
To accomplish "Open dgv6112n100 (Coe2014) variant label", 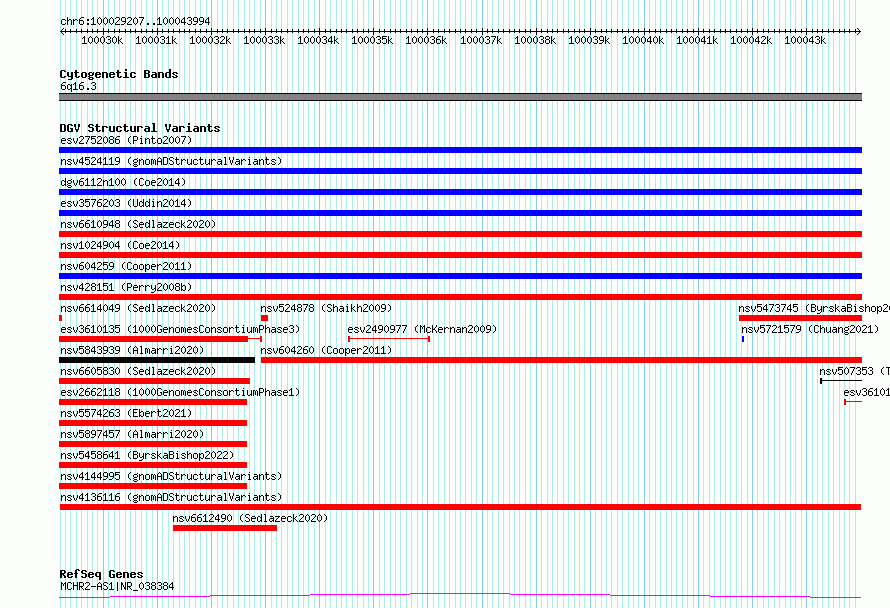I will click(123, 182).
